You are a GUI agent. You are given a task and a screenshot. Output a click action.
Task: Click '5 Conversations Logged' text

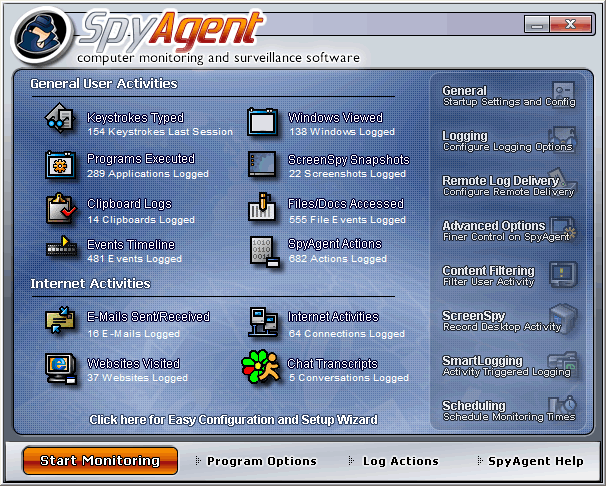coord(349,378)
